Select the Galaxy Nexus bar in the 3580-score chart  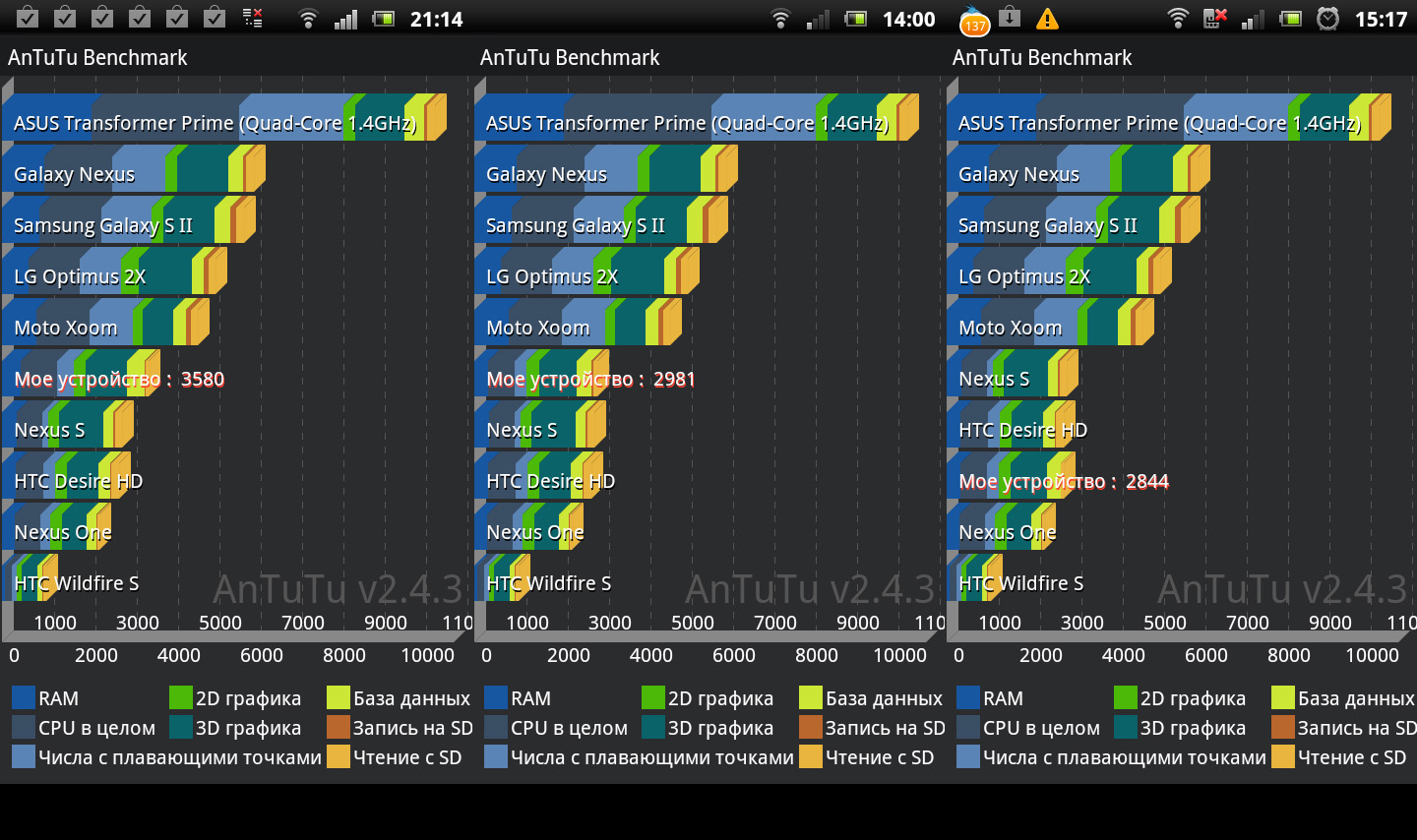(134, 169)
